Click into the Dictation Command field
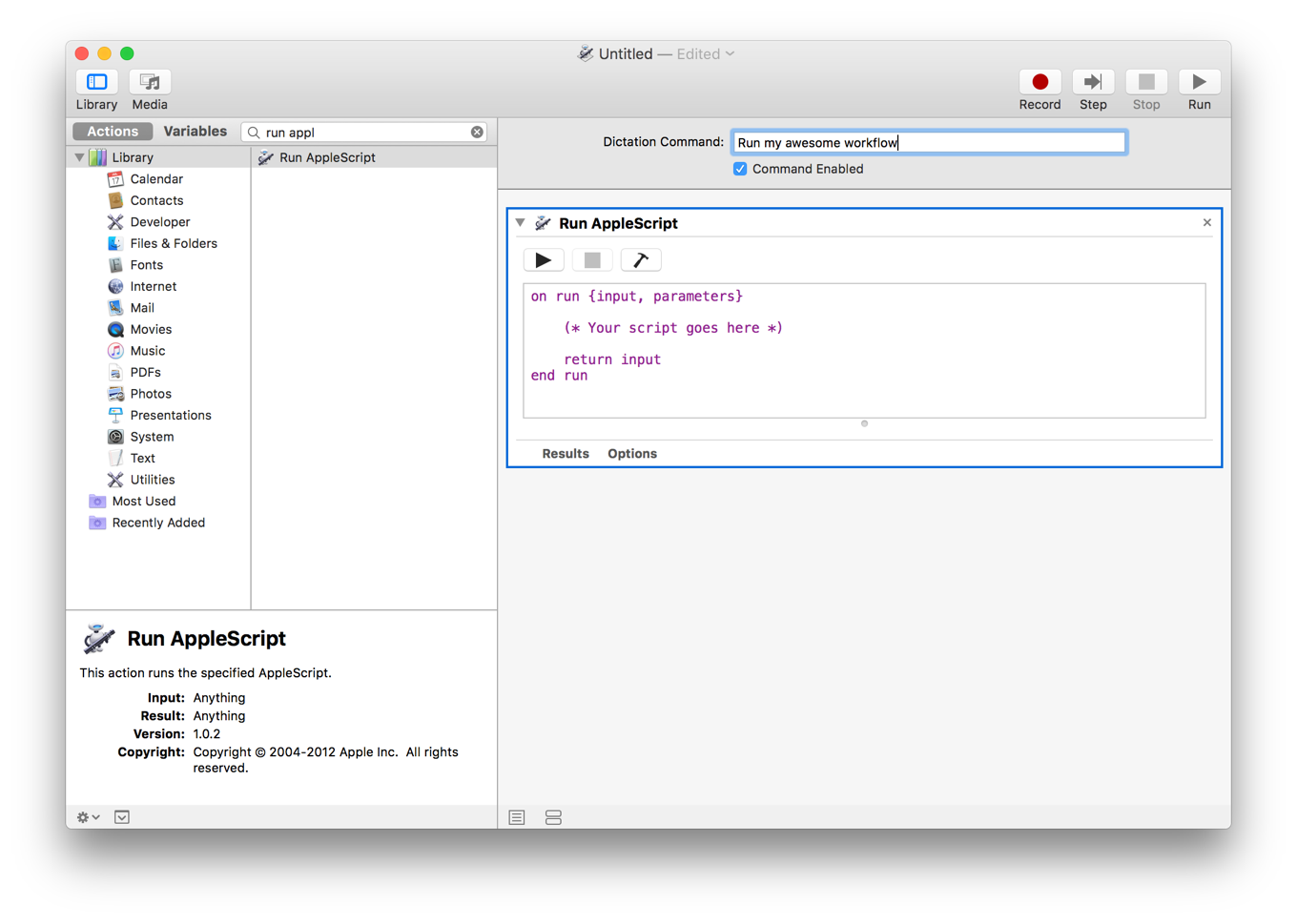1297x924 pixels. 929,142
